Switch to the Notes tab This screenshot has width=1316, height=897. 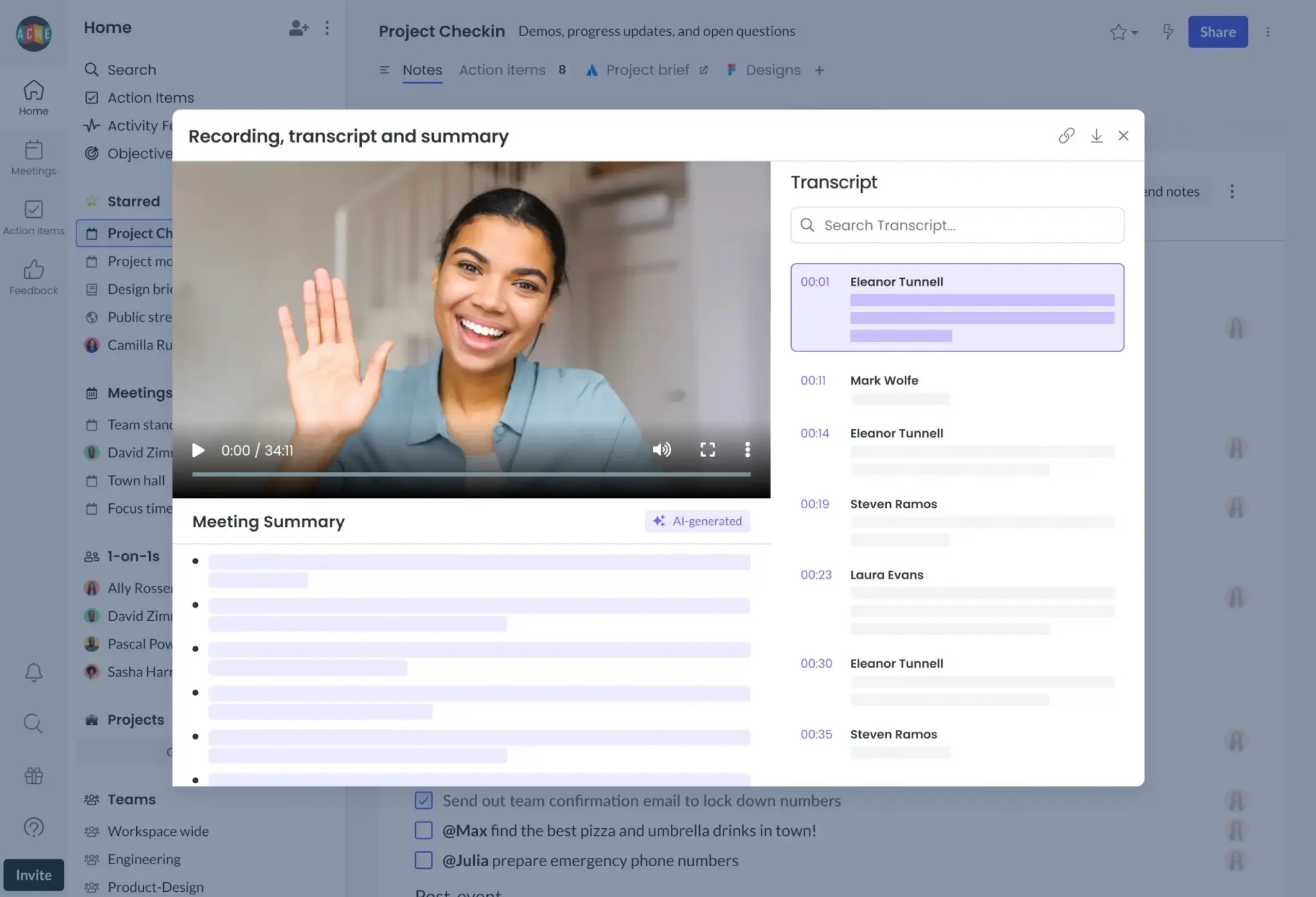pyautogui.click(x=422, y=70)
